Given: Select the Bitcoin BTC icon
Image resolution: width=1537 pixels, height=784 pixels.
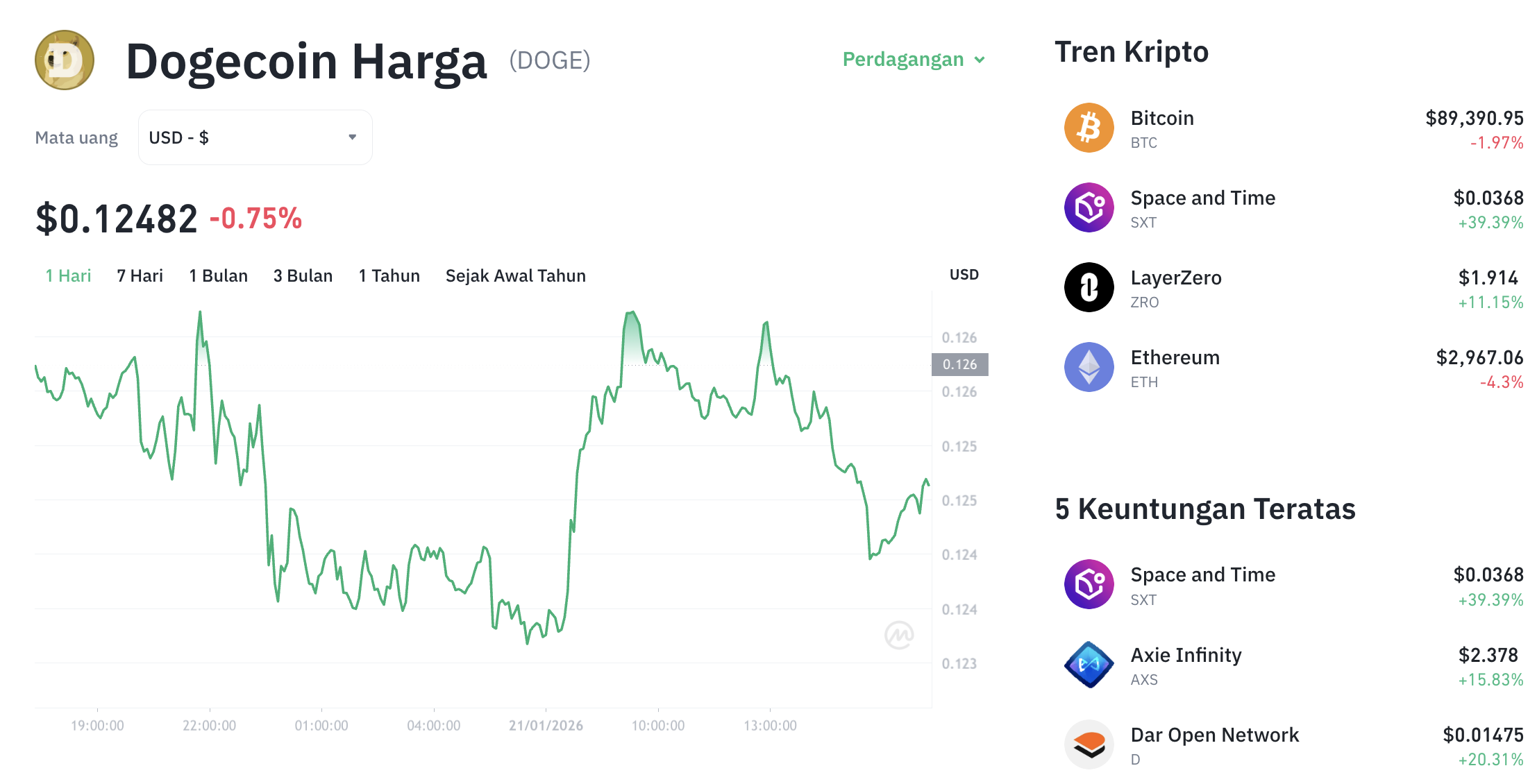Looking at the screenshot, I should [x=1088, y=128].
